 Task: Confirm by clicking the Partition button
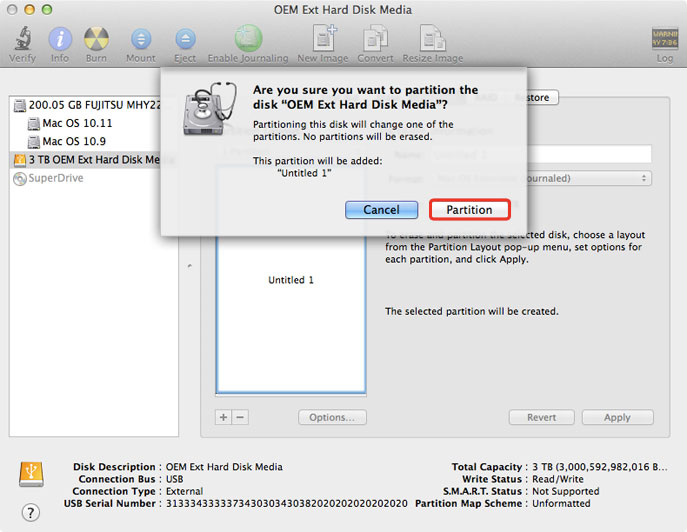(x=469, y=210)
